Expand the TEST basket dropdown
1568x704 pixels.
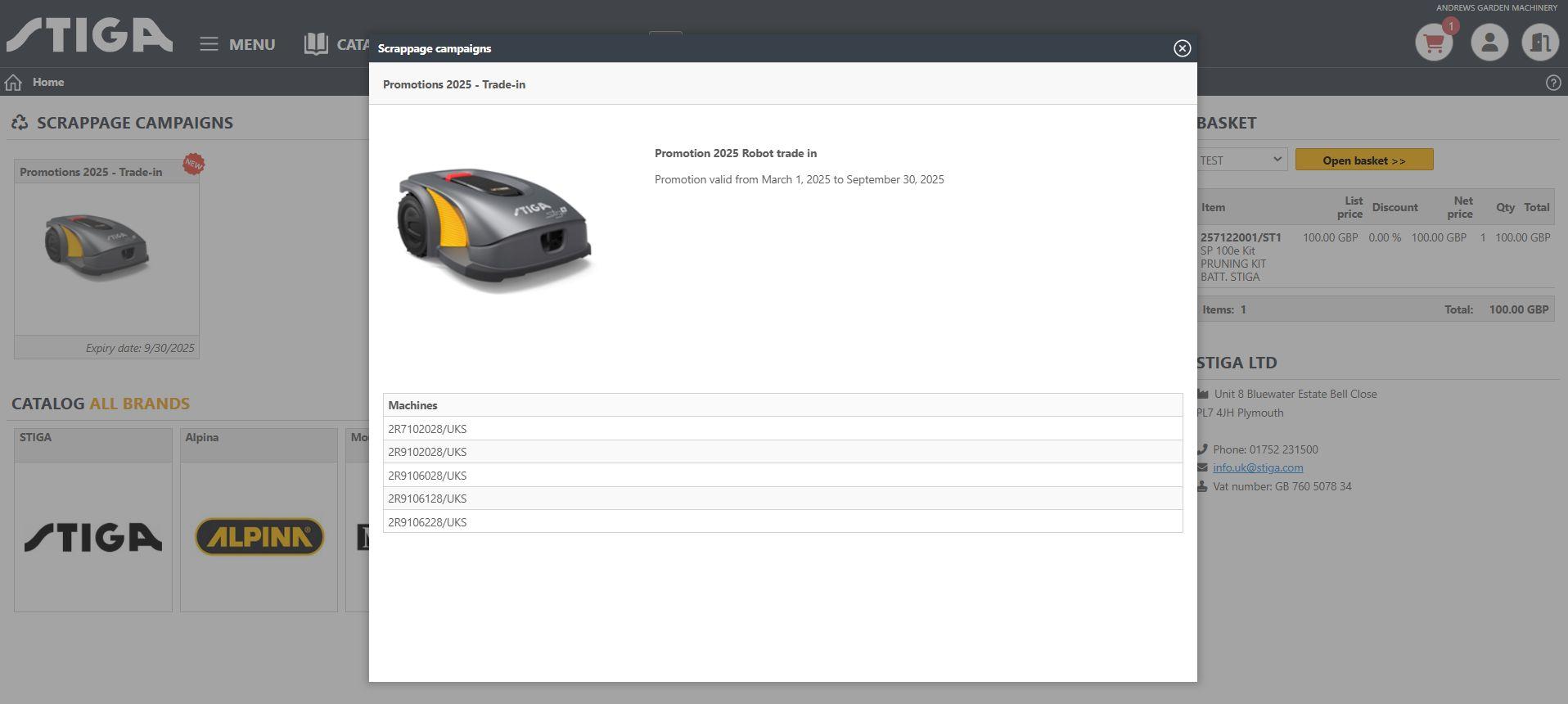pos(1241,160)
